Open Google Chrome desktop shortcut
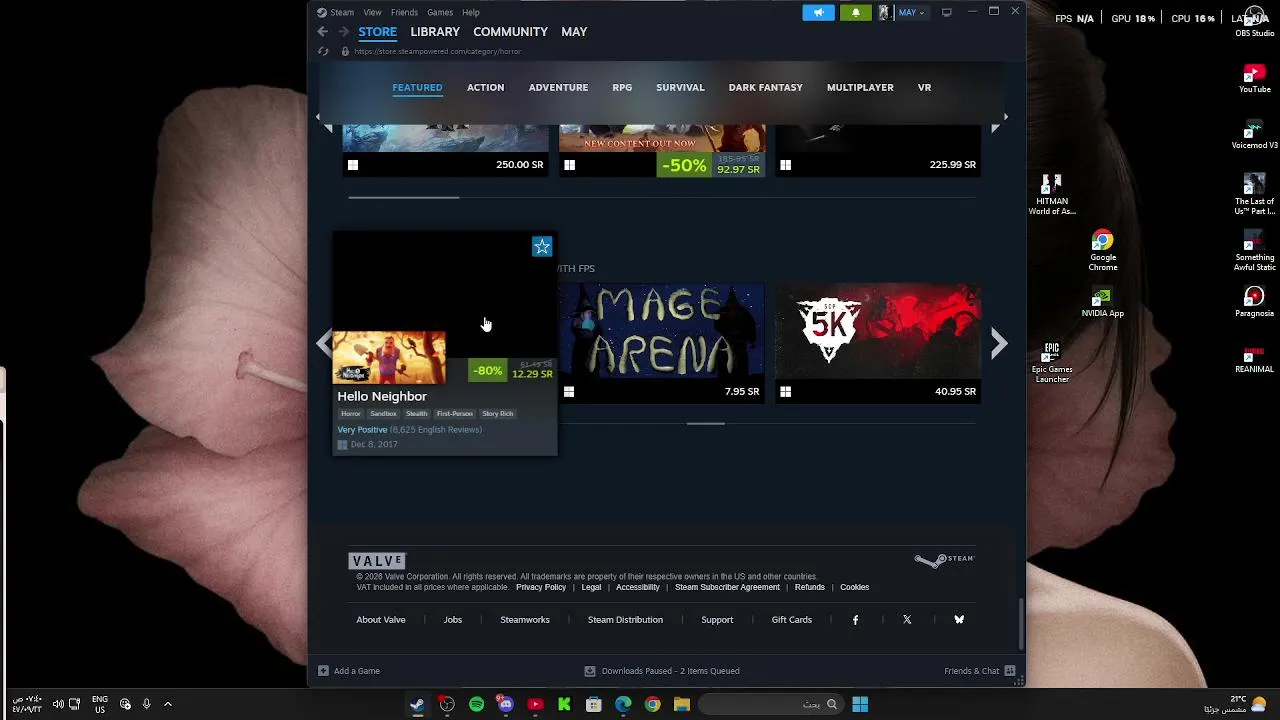The width and height of the screenshot is (1280, 720). click(x=1102, y=251)
